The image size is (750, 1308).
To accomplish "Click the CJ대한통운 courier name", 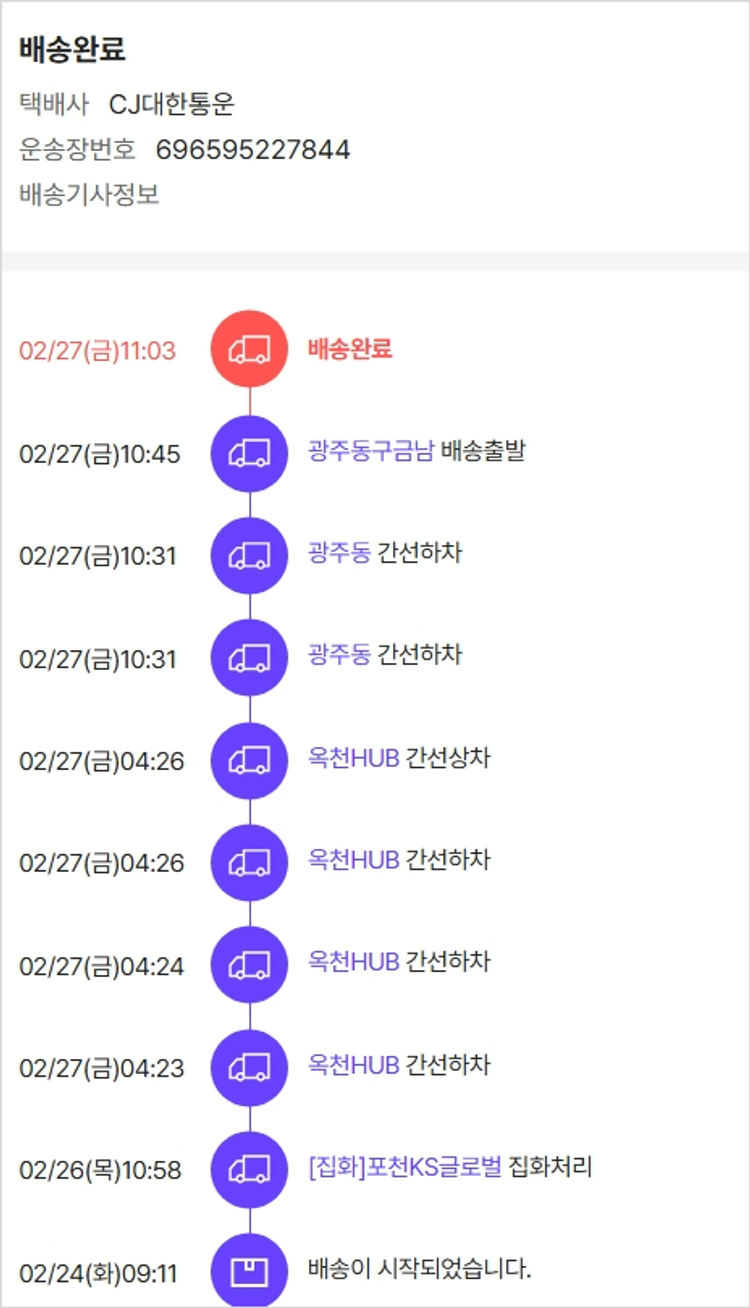I will (172, 104).
